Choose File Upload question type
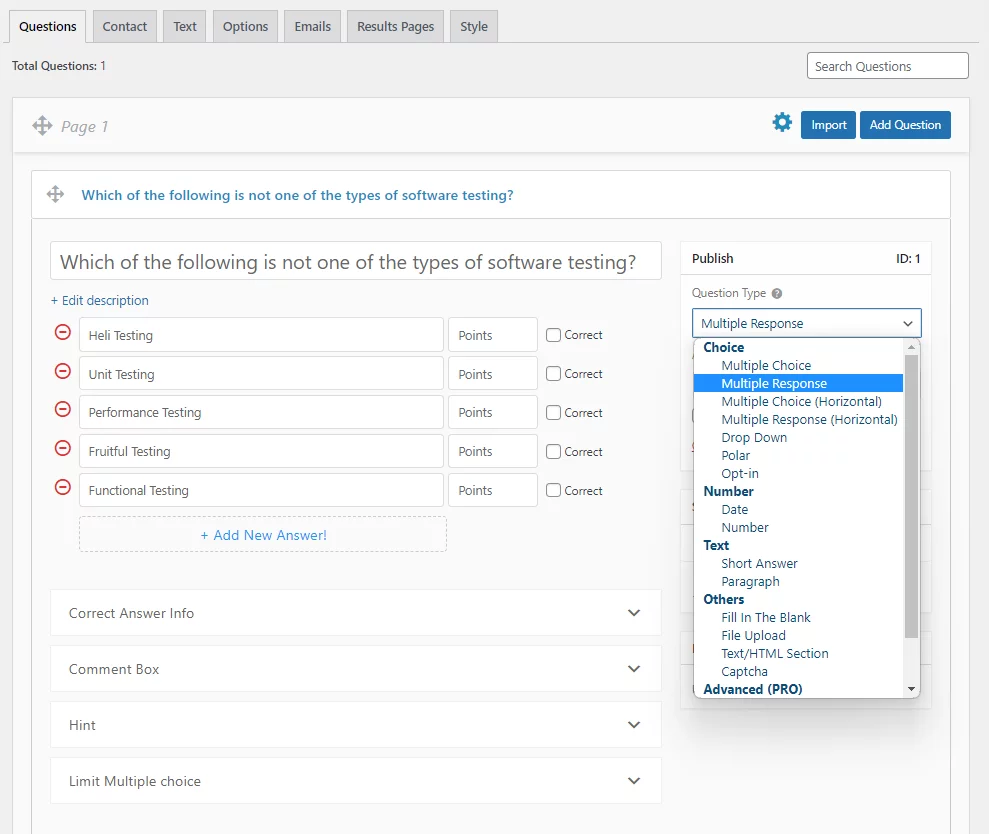The height and width of the screenshot is (834, 989). tap(798, 635)
